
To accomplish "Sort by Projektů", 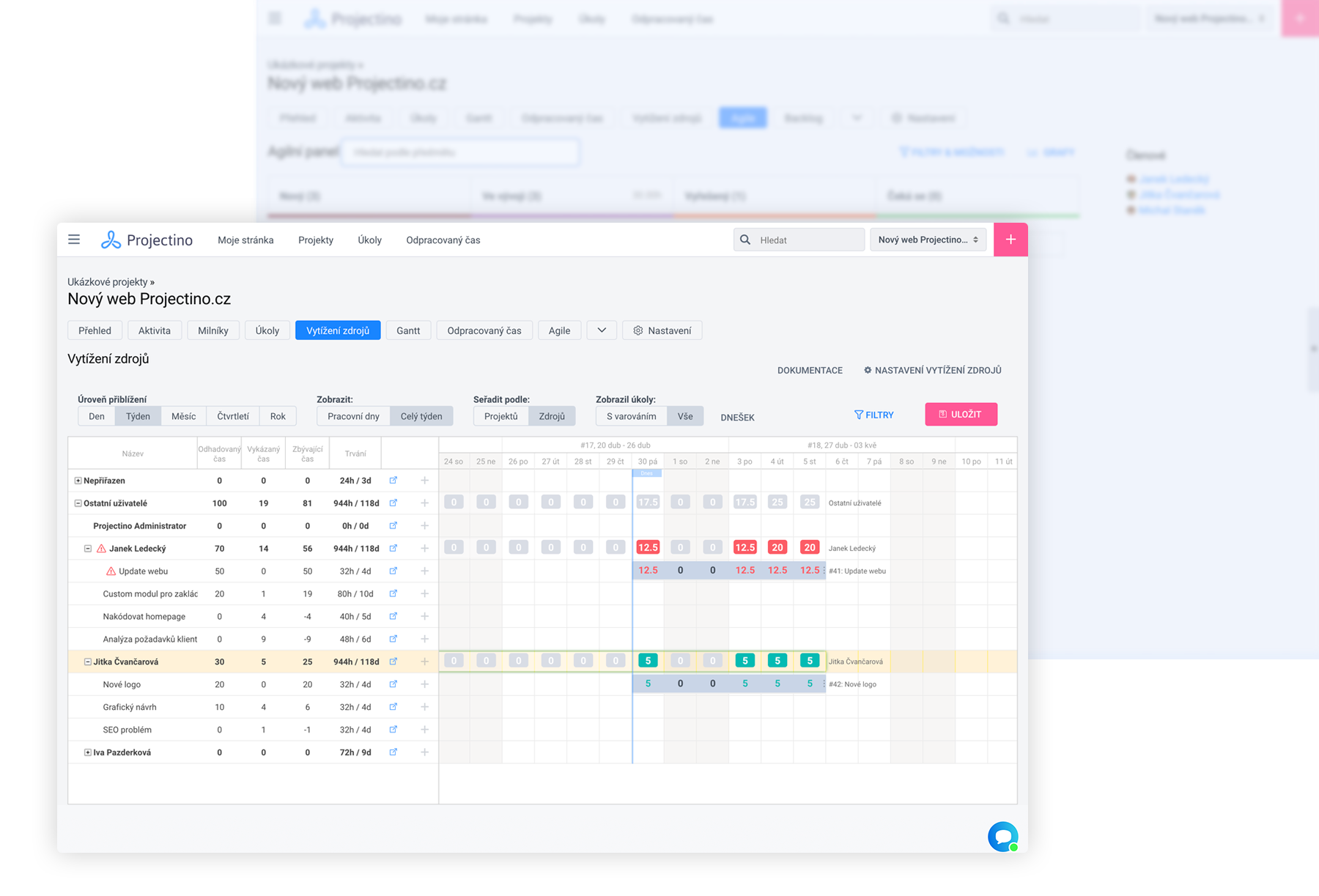I will click(501, 416).
